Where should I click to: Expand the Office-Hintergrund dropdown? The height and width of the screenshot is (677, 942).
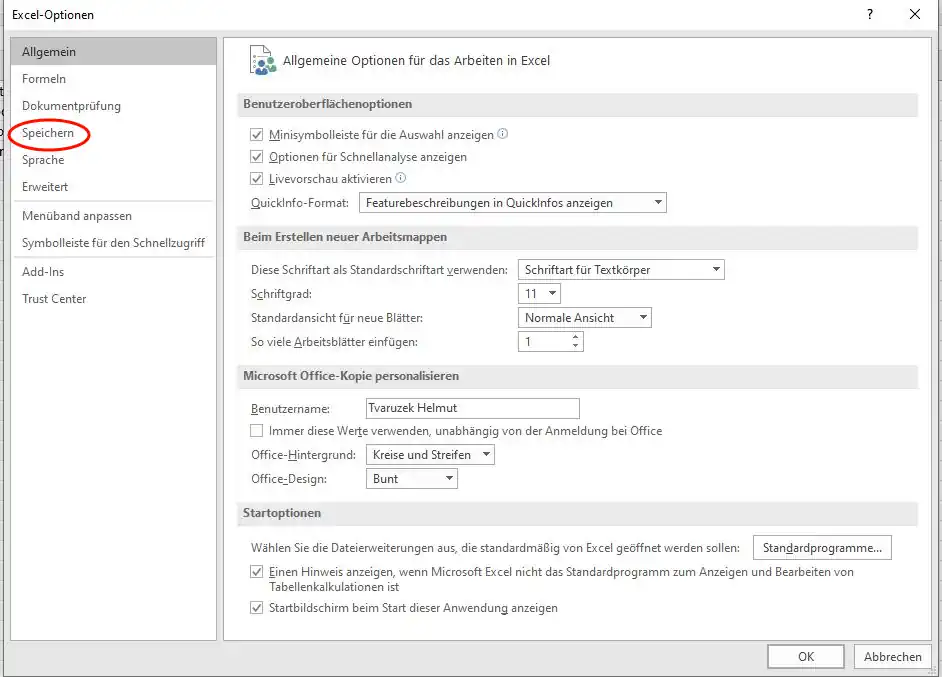tap(430, 455)
